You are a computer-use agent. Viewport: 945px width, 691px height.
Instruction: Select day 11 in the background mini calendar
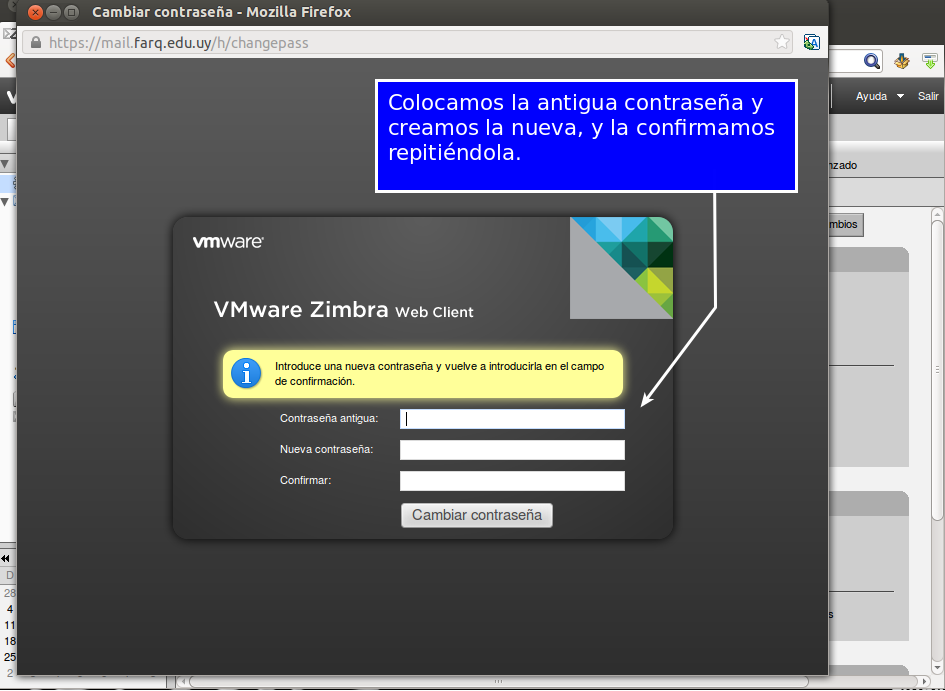pyautogui.click(x=10, y=625)
